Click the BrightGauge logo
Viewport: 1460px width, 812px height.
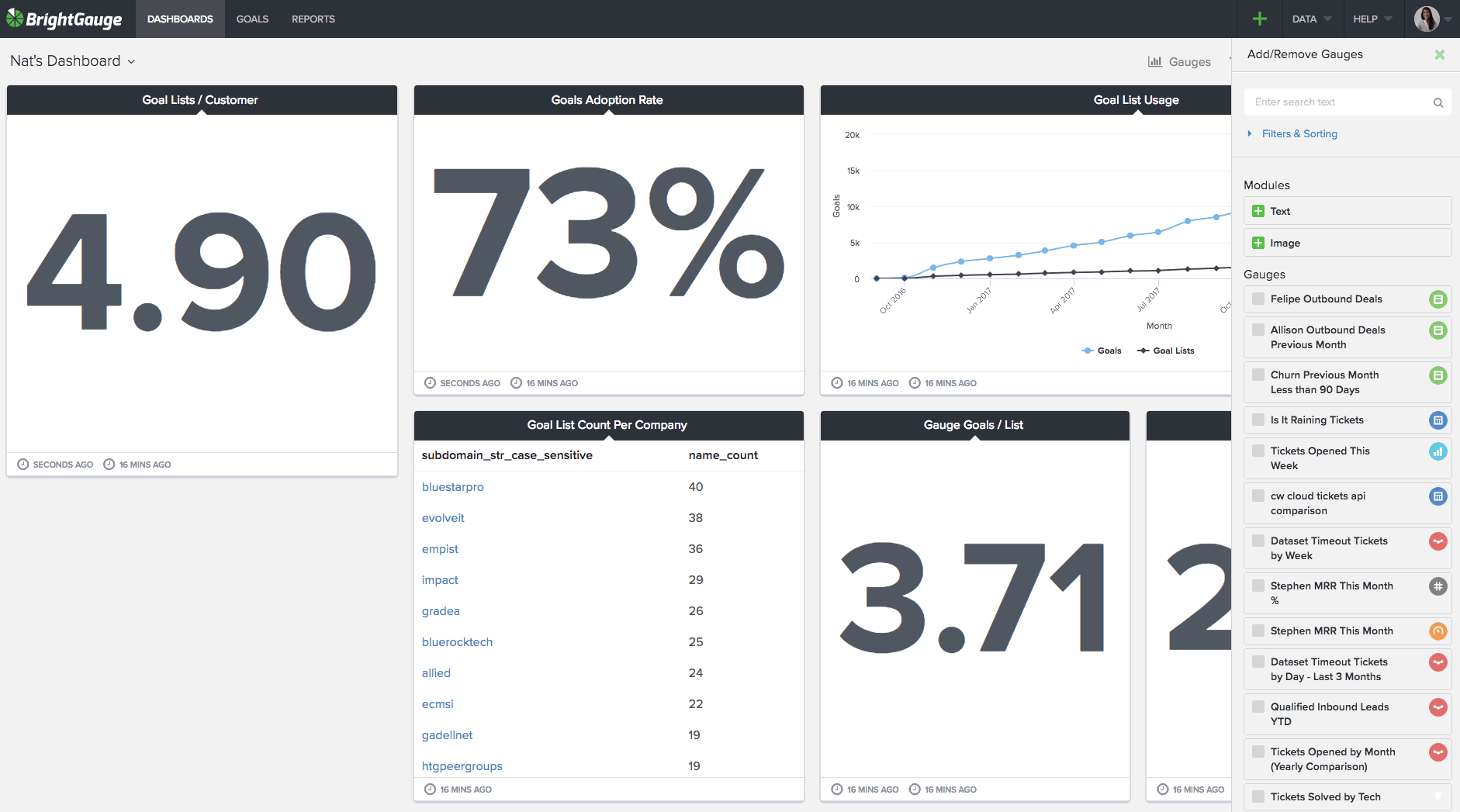coord(64,19)
